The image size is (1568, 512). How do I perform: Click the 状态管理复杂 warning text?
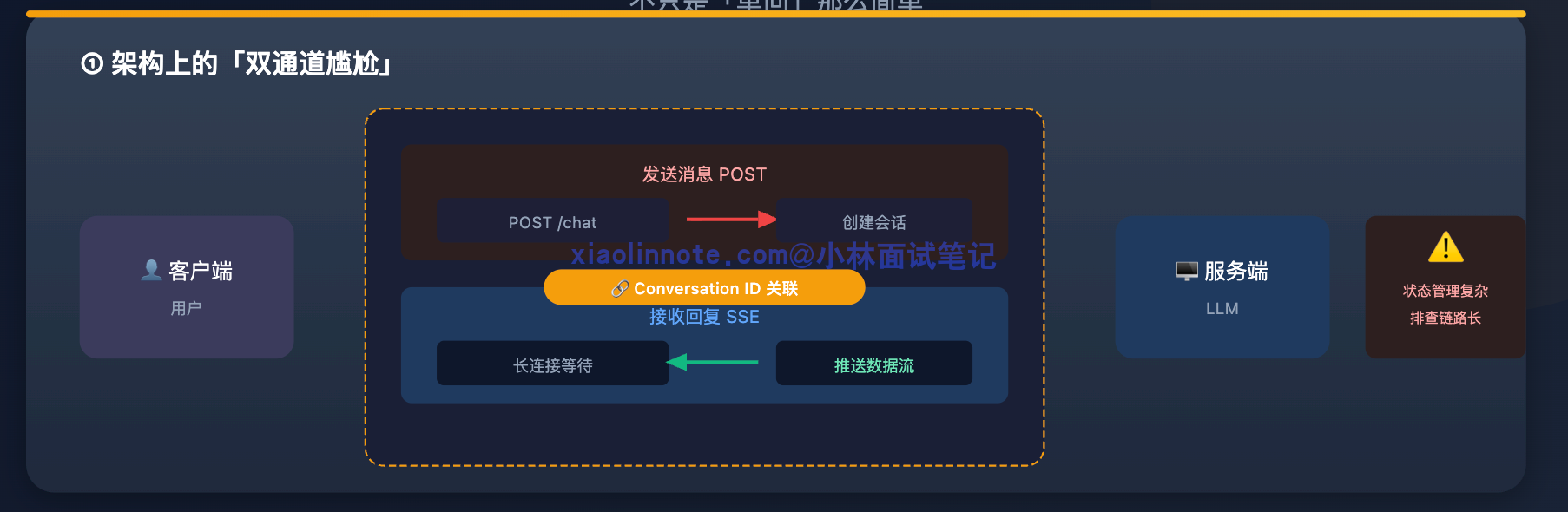[x=1446, y=291]
